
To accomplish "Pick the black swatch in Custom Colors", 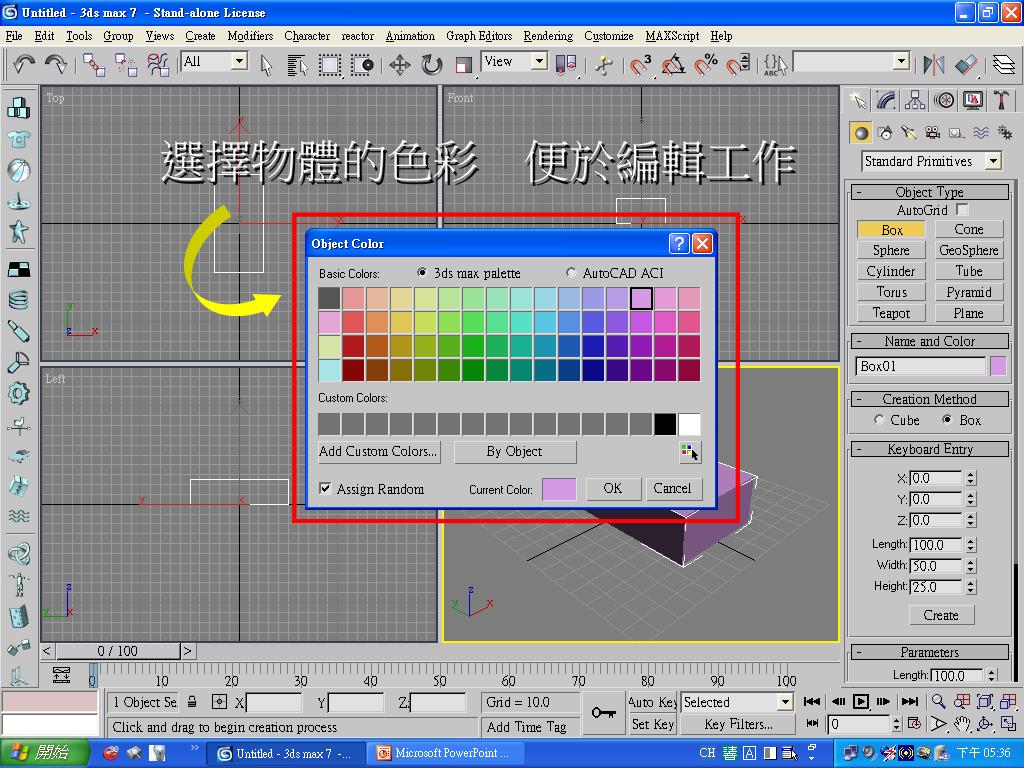I will click(x=665, y=424).
